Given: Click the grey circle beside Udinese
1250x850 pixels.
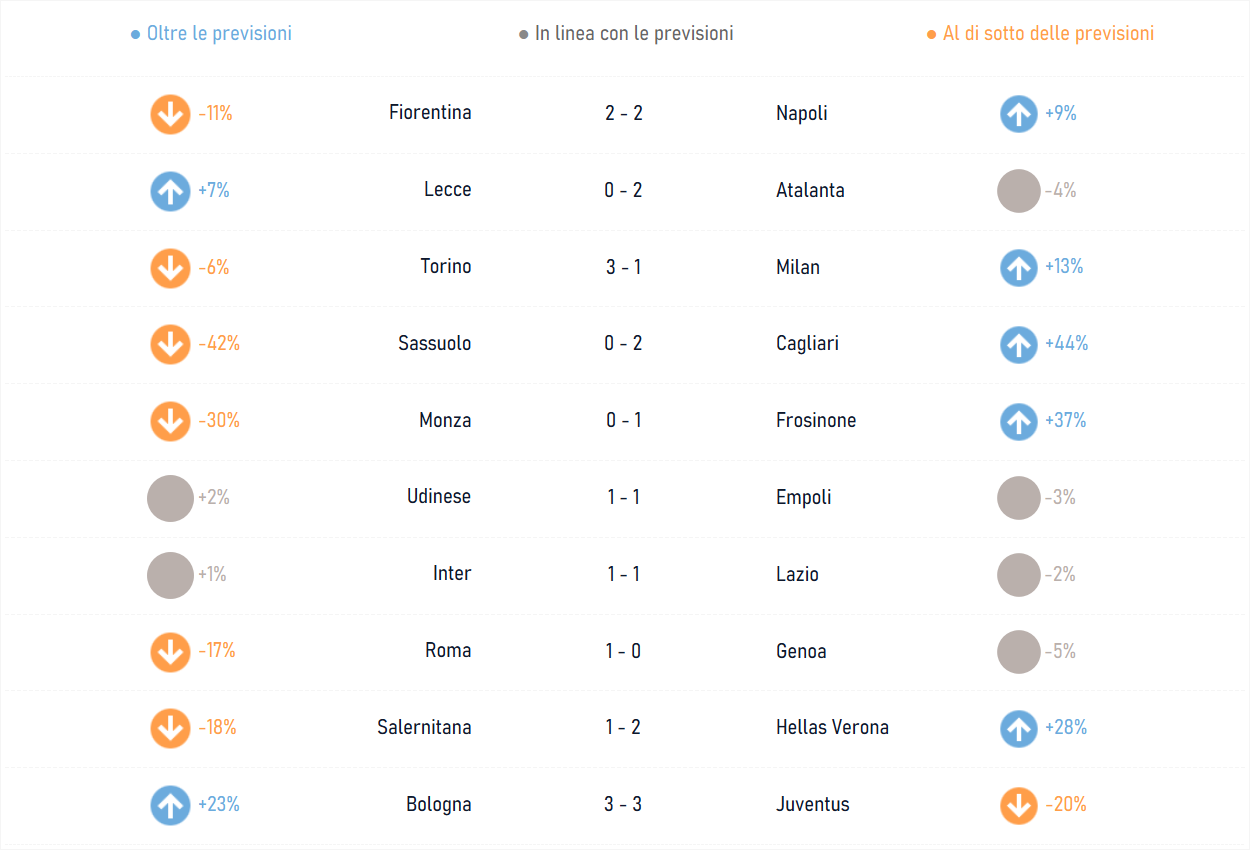Looking at the screenshot, I should 170,498.
